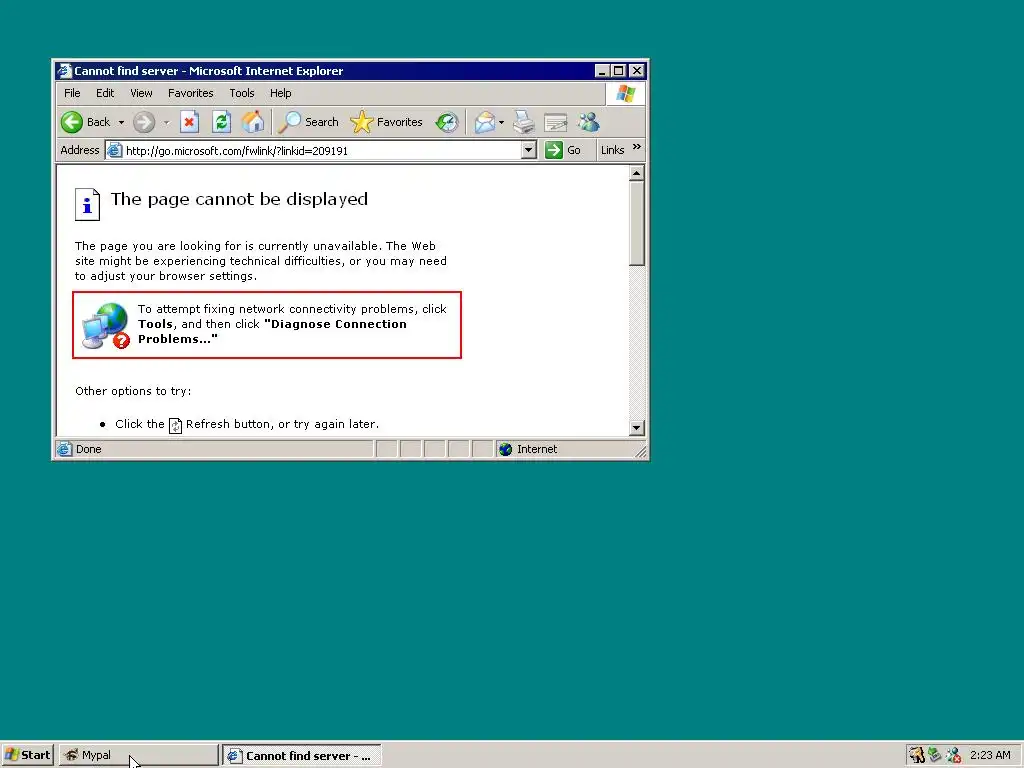Click "The page cannot be displayed" heading
The width and height of the screenshot is (1024, 768).
(239, 199)
